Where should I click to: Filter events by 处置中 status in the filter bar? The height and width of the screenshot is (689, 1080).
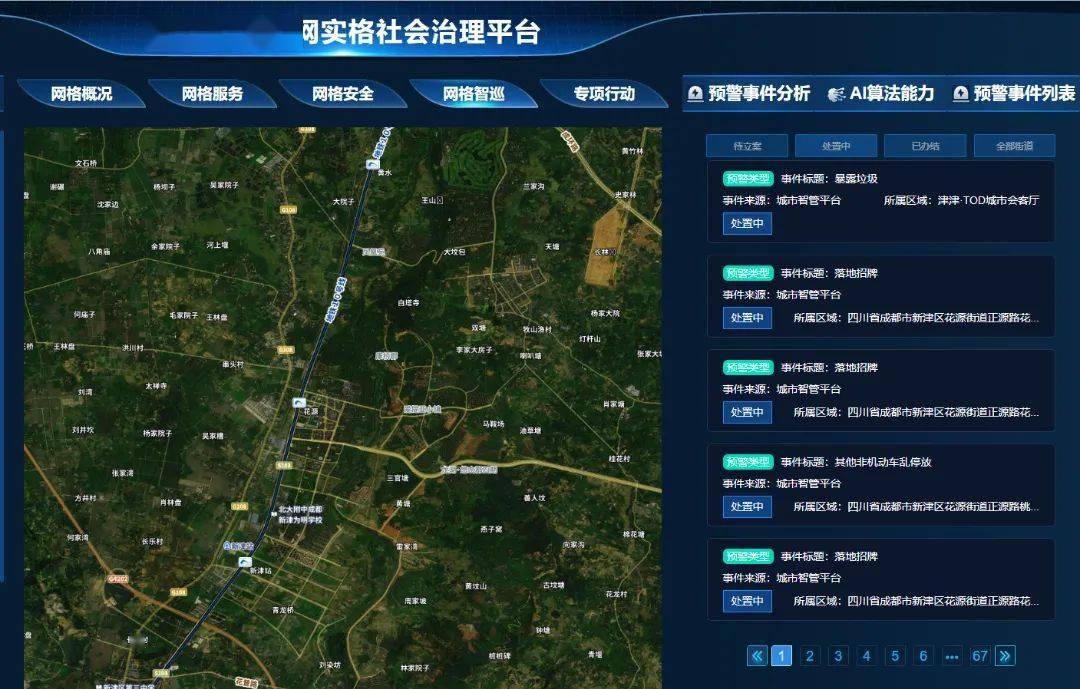click(x=836, y=146)
